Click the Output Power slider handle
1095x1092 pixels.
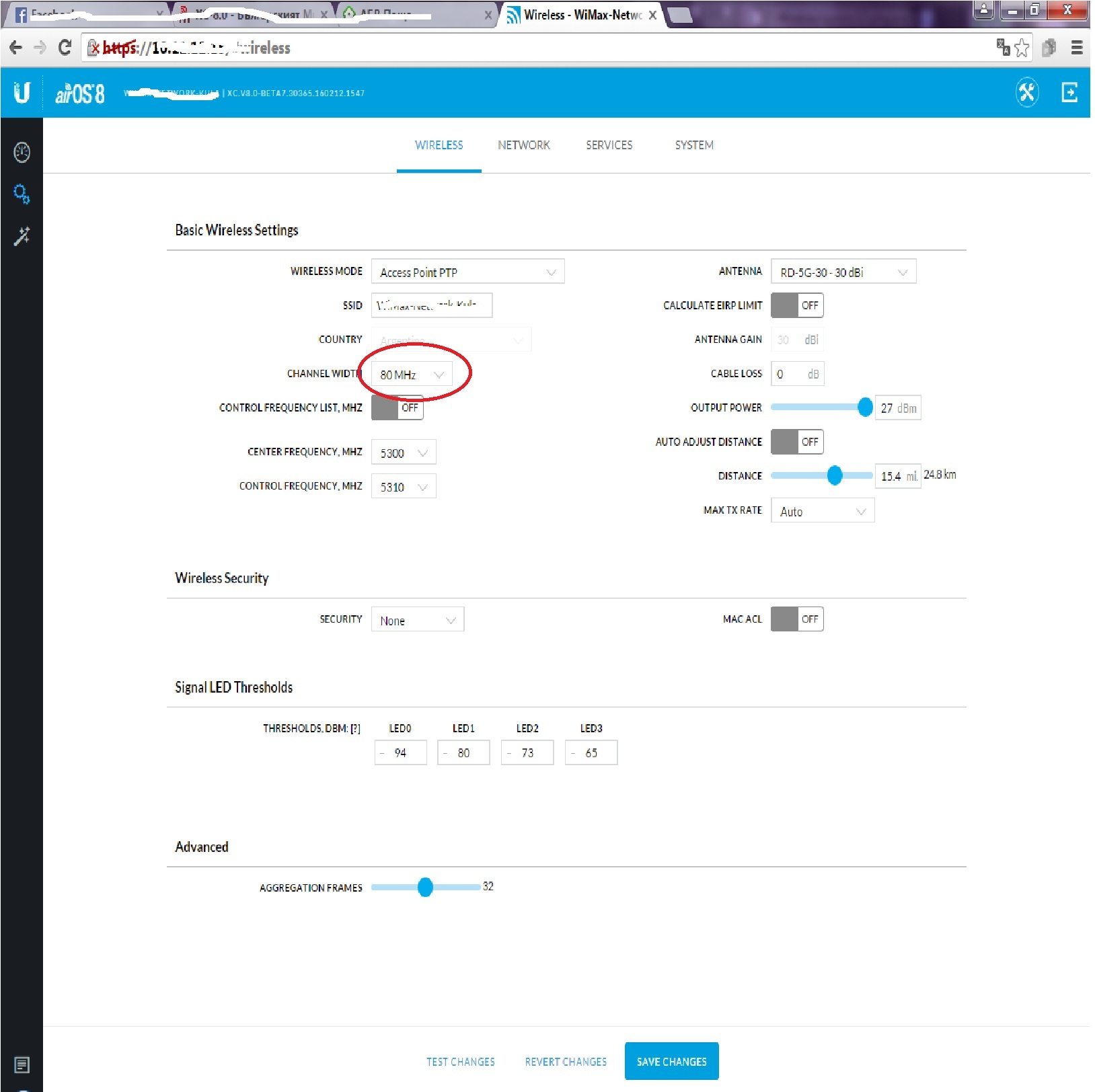pos(865,407)
